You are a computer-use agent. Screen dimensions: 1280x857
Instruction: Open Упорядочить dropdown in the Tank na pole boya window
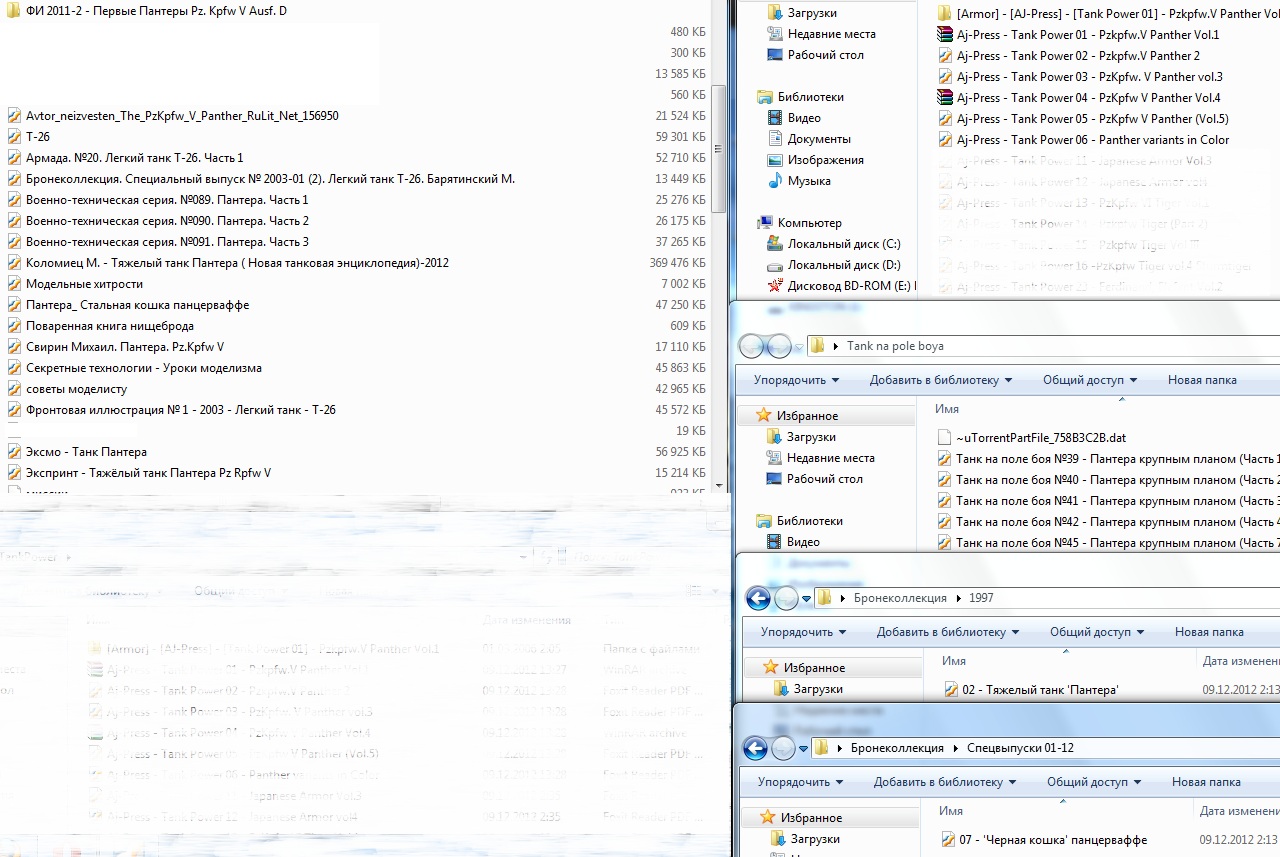pyautogui.click(x=796, y=380)
